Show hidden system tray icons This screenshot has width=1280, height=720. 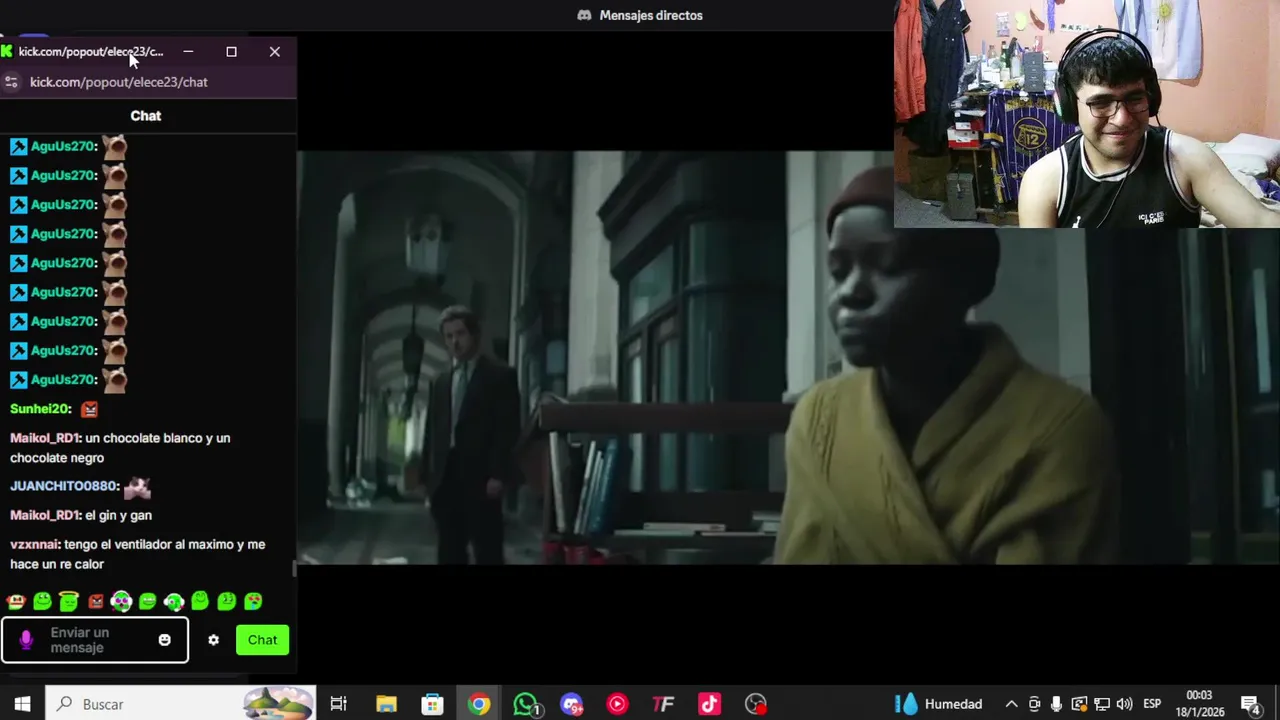tap(1011, 704)
